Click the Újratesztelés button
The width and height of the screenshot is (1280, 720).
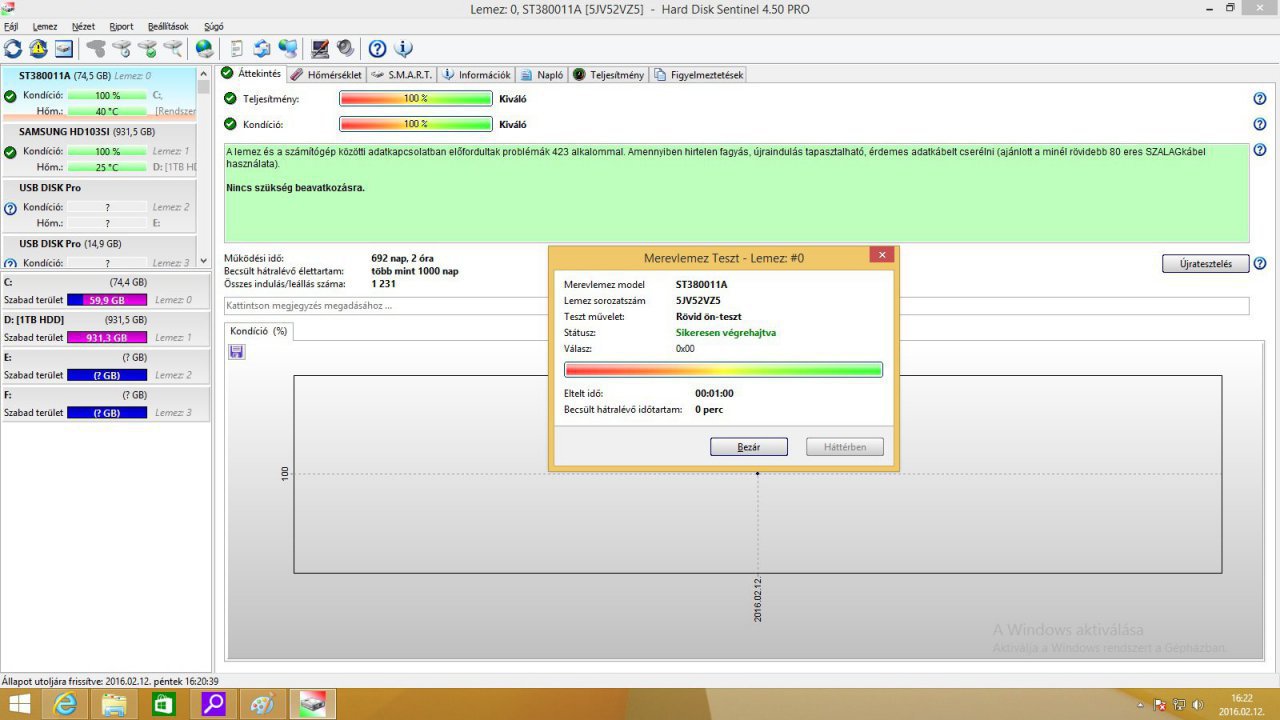[1206, 264]
